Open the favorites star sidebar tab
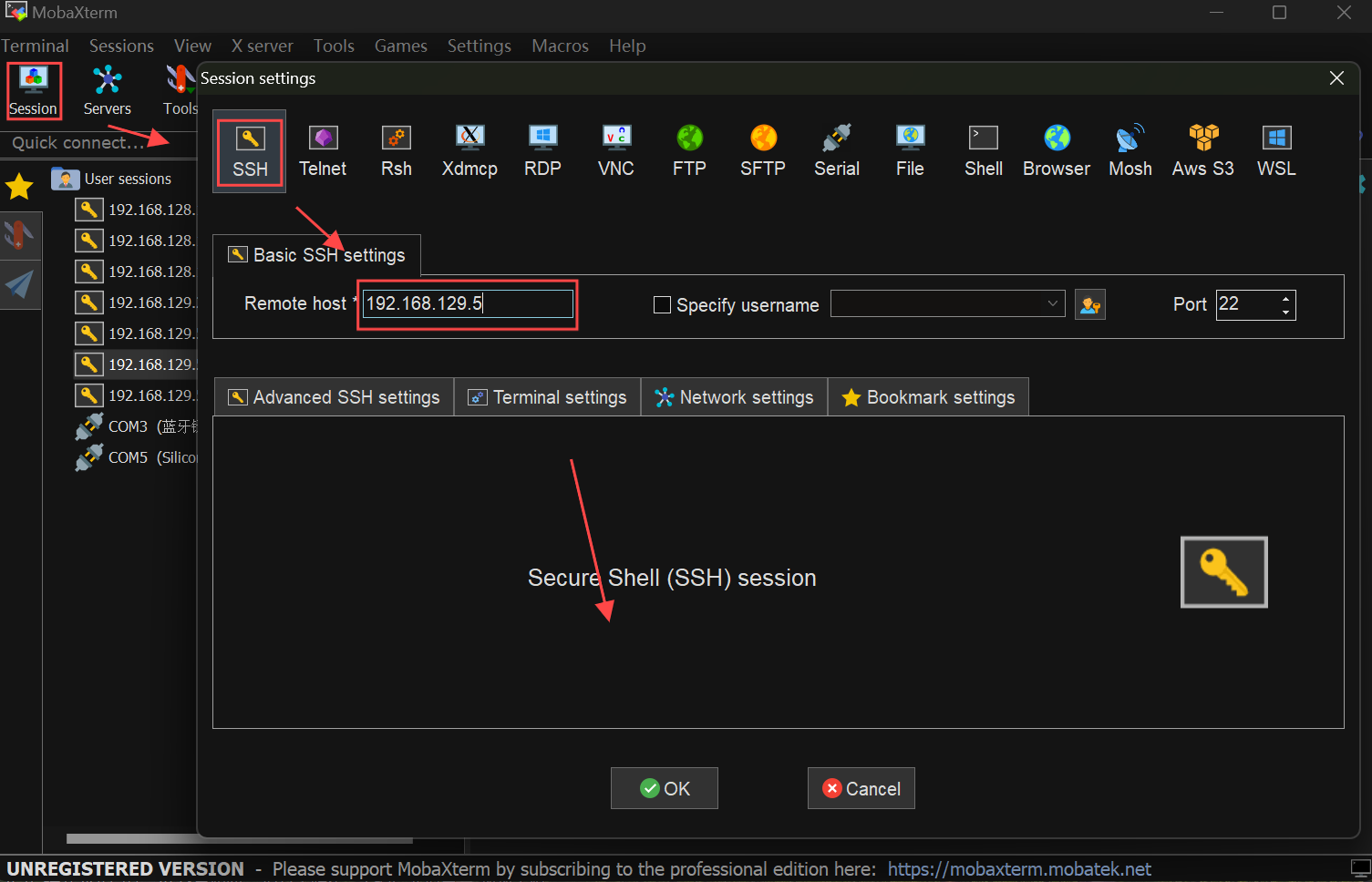 coord(19,187)
